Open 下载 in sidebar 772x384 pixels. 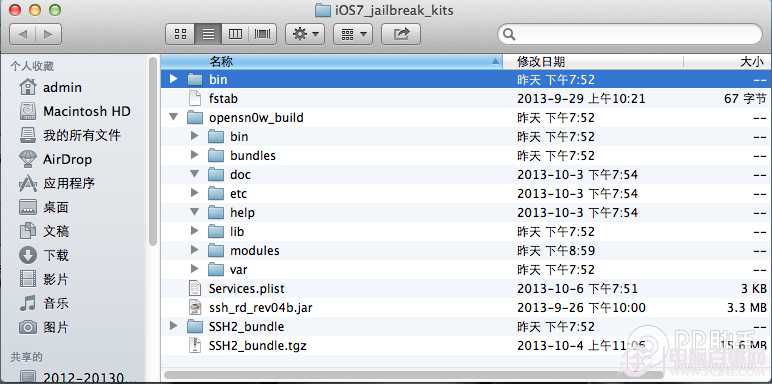point(43,255)
